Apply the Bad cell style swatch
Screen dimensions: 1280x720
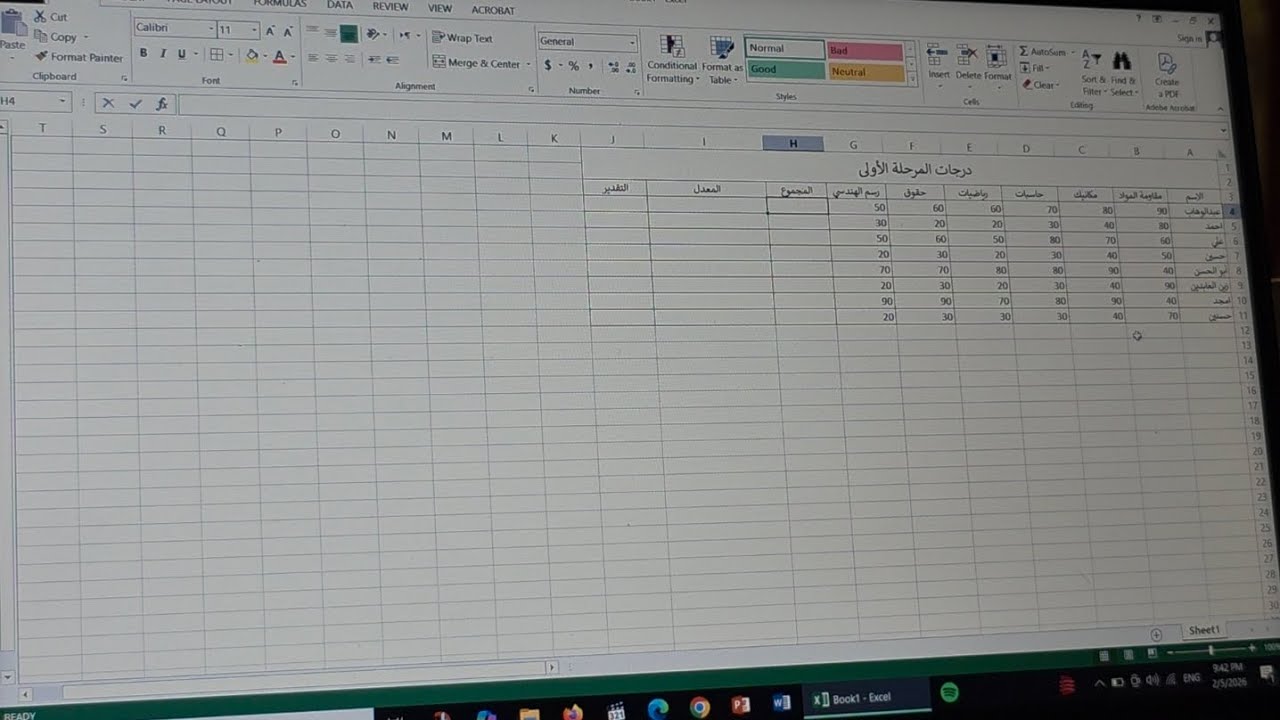[865, 51]
